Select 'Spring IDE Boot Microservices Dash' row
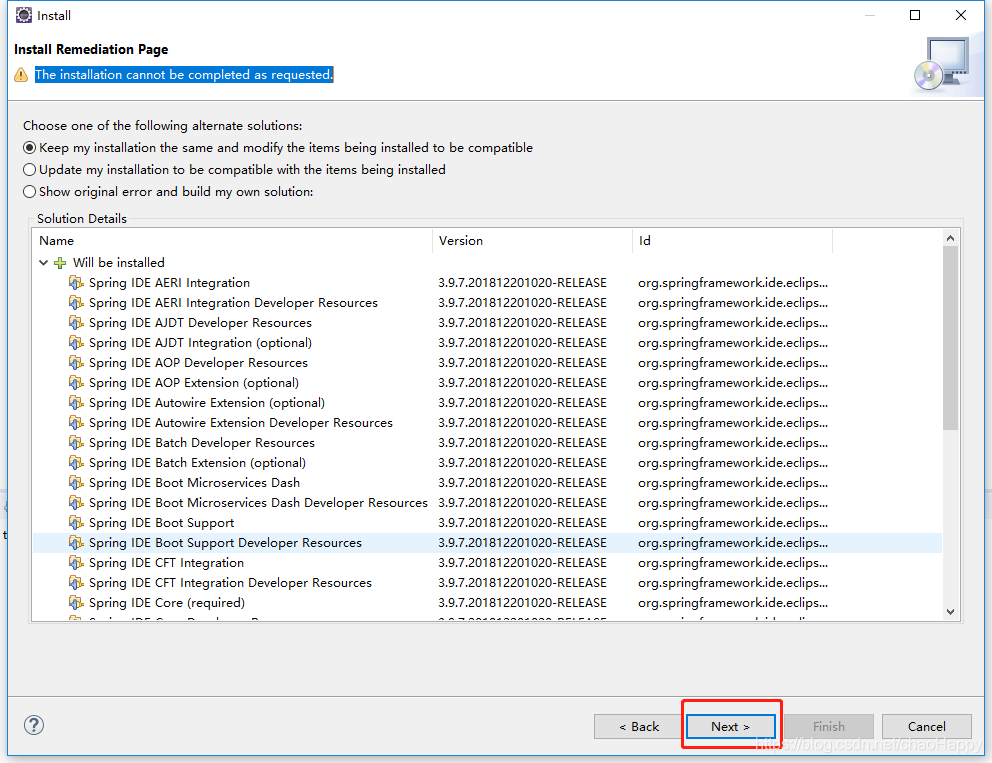 [x=487, y=483]
